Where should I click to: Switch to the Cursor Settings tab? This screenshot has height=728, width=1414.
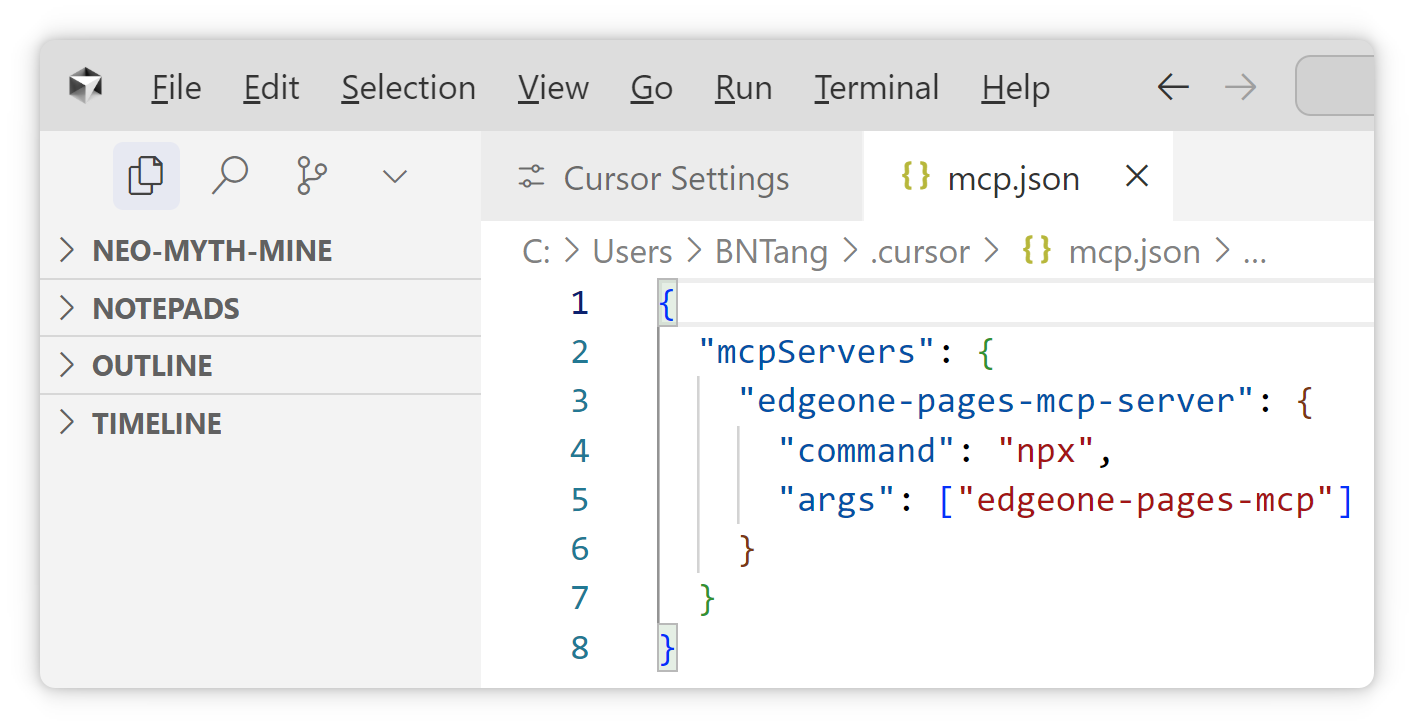[x=676, y=178]
